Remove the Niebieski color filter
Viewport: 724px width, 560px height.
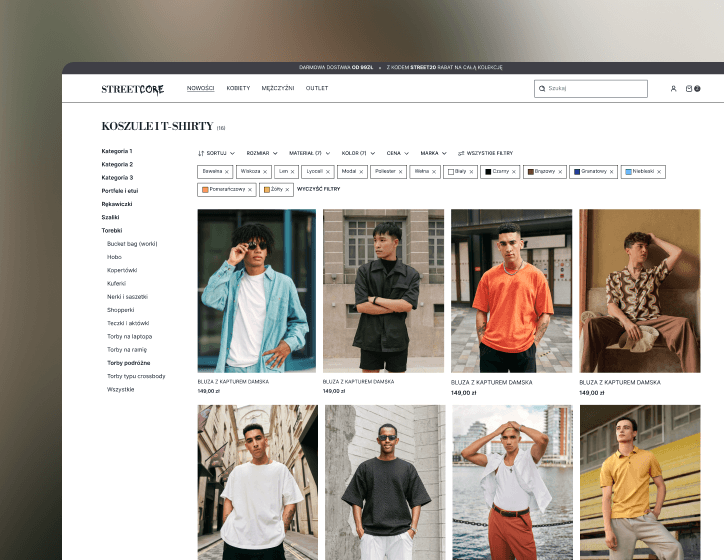pos(659,172)
